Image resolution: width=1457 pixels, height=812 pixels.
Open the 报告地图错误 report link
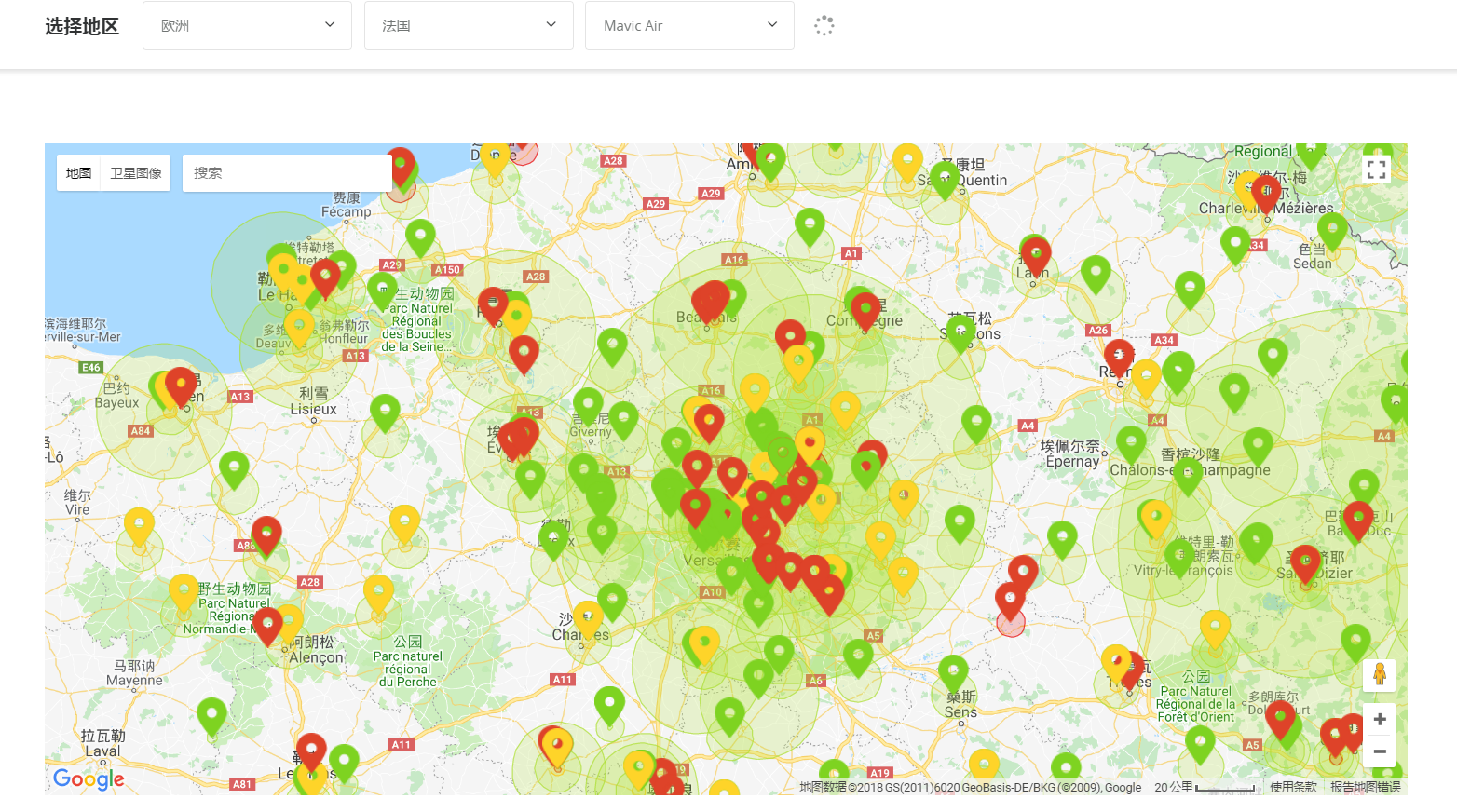1366,787
